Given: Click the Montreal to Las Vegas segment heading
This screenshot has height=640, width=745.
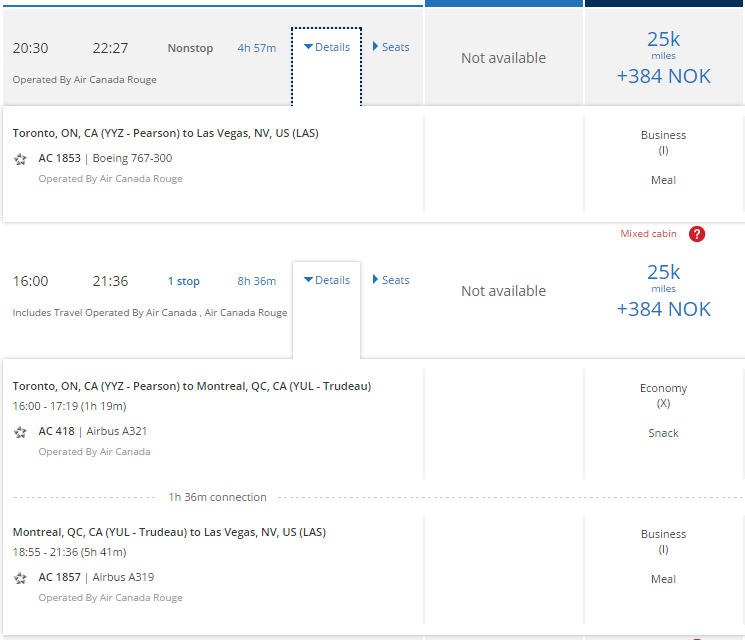Looking at the screenshot, I should 169,532.
